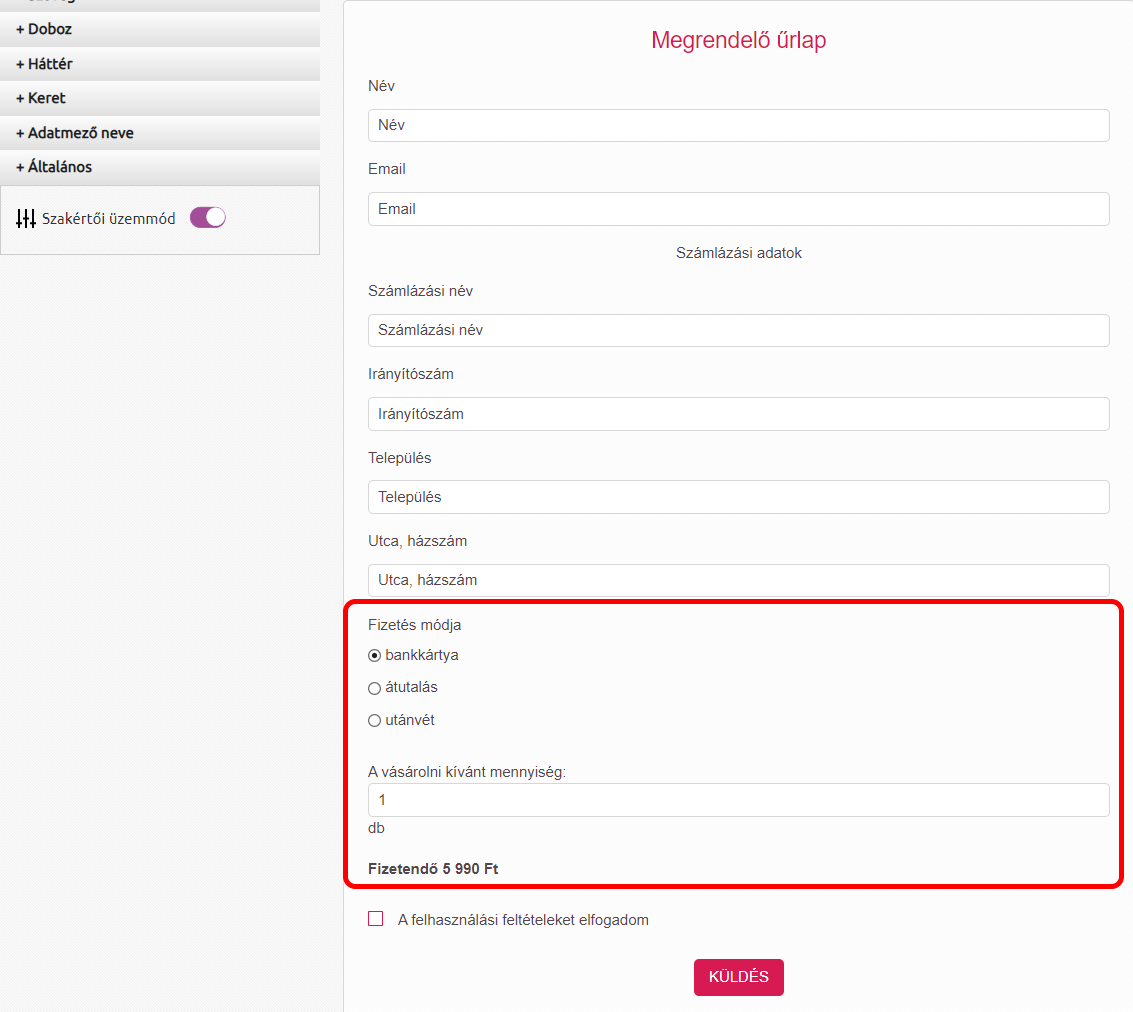
Task: Check the felhasználási feltételeket elfogadom box
Action: pyautogui.click(x=376, y=919)
